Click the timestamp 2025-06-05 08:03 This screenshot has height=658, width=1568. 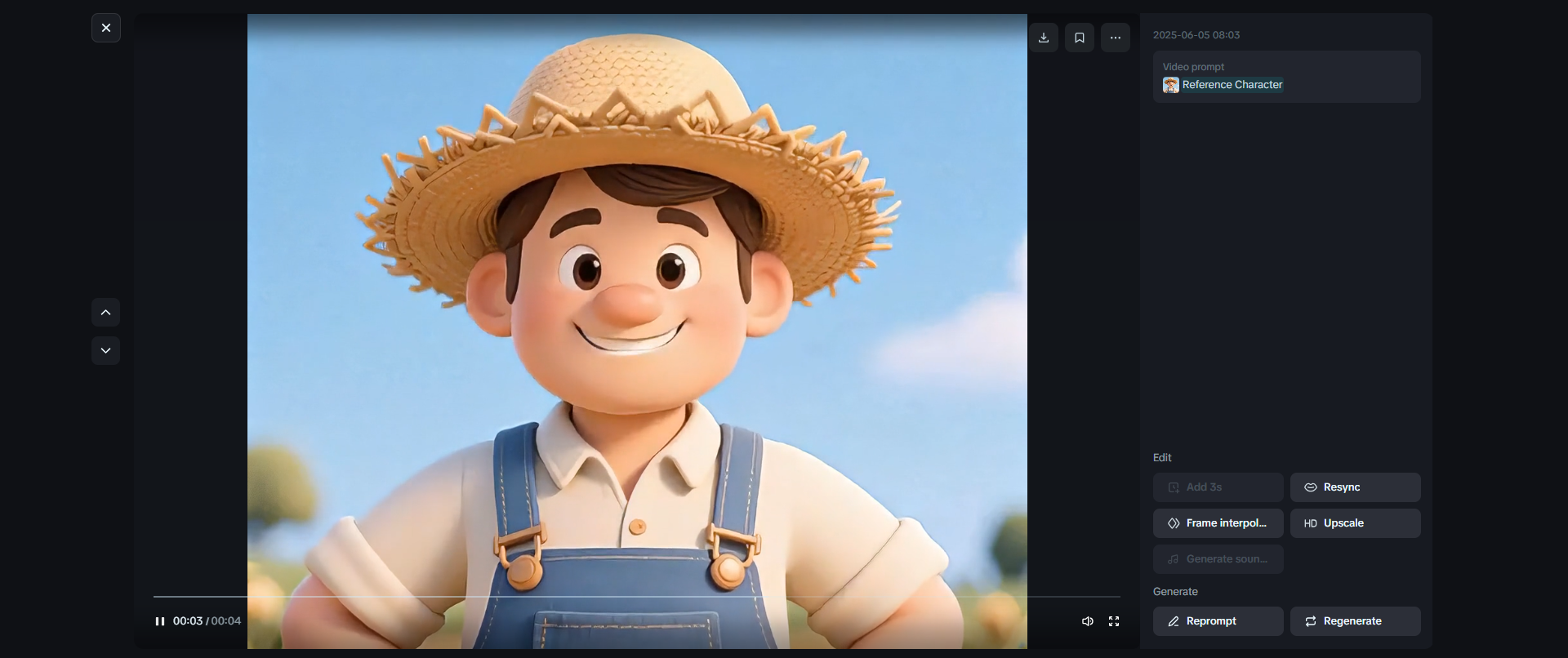[x=1196, y=35]
